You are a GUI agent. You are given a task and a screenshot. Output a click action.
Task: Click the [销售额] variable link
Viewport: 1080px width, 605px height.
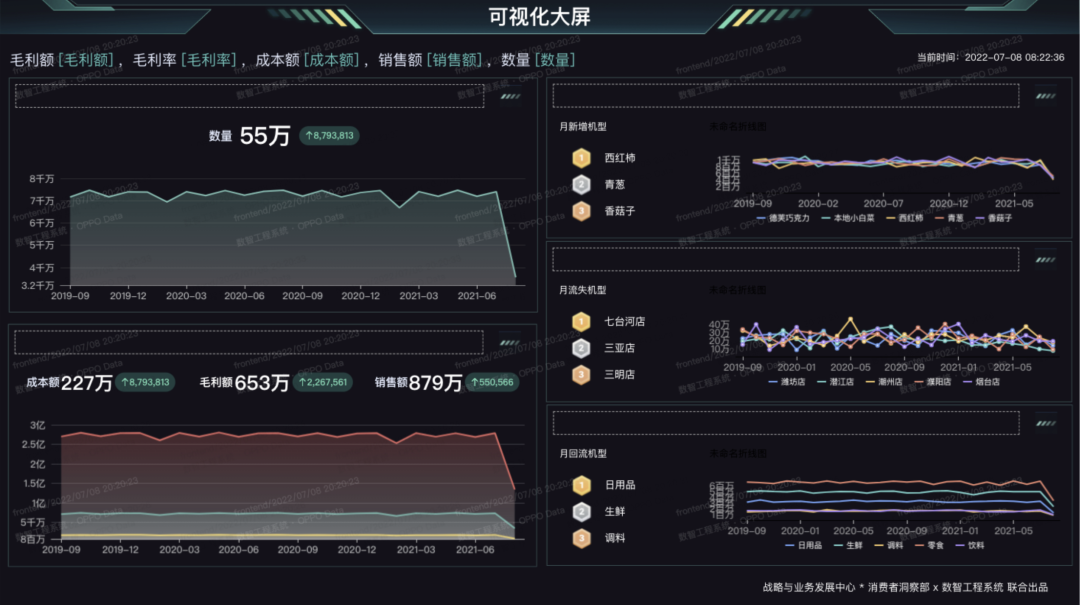pos(455,60)
